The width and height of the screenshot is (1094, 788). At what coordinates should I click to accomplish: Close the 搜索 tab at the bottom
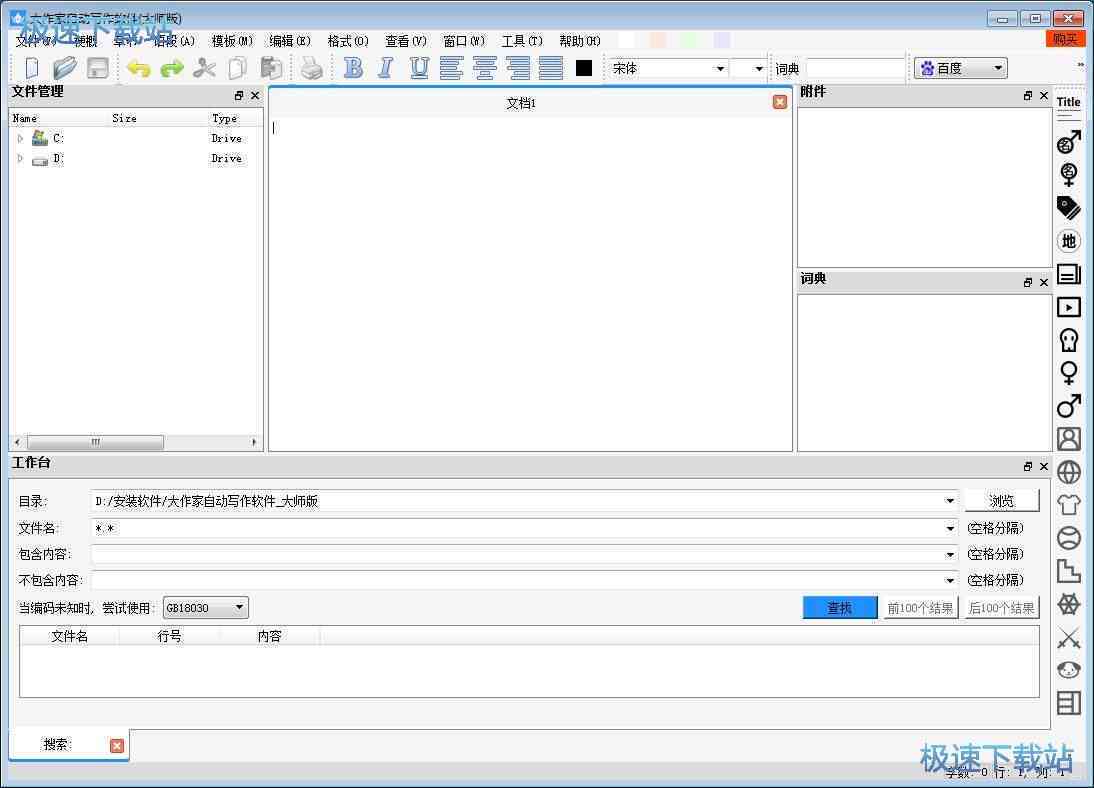click(117, 746)
